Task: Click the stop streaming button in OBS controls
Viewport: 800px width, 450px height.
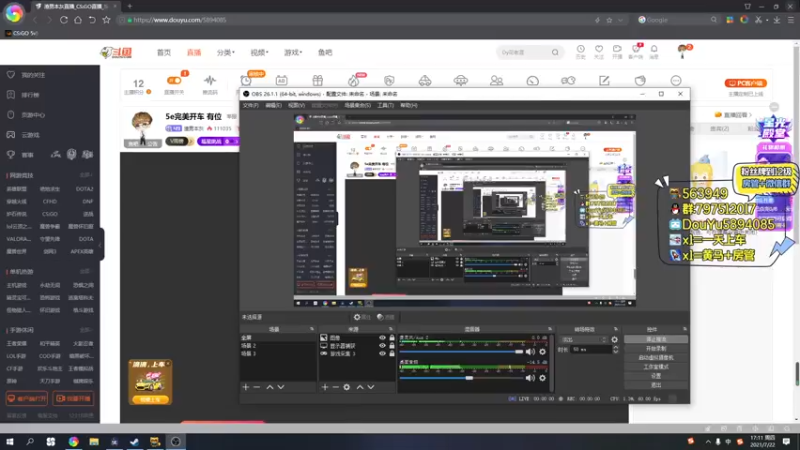Action: click(656, 339)
